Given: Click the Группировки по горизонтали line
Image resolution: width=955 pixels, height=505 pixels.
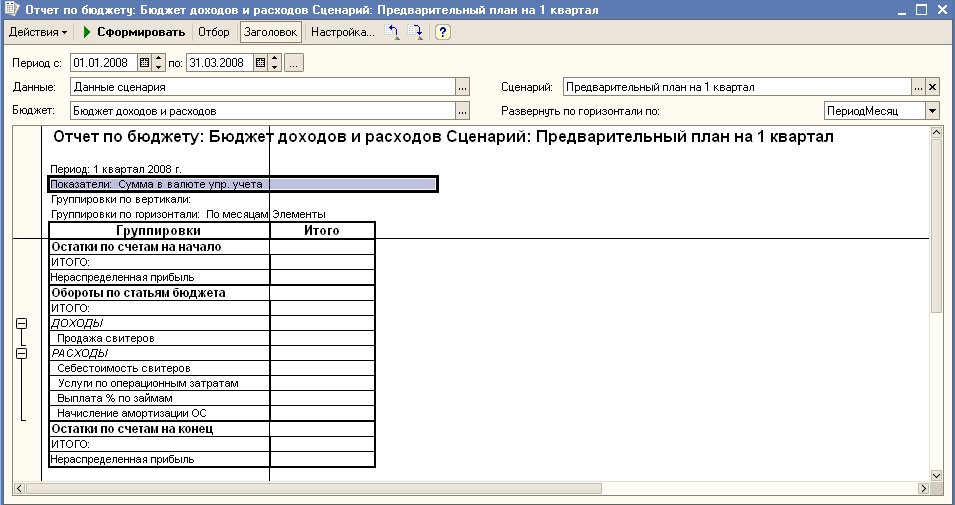Looking at the screenshot, I should click(x=188, y=214).
